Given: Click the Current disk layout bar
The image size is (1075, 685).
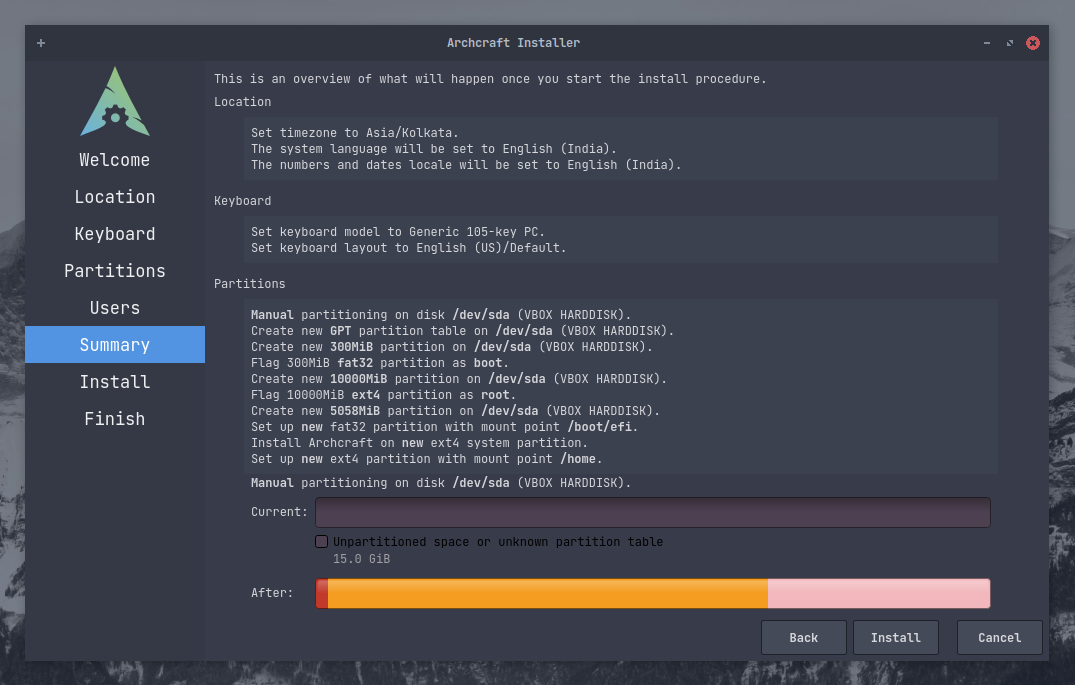Looking at the screenshot, I should (x=653, y=512).
